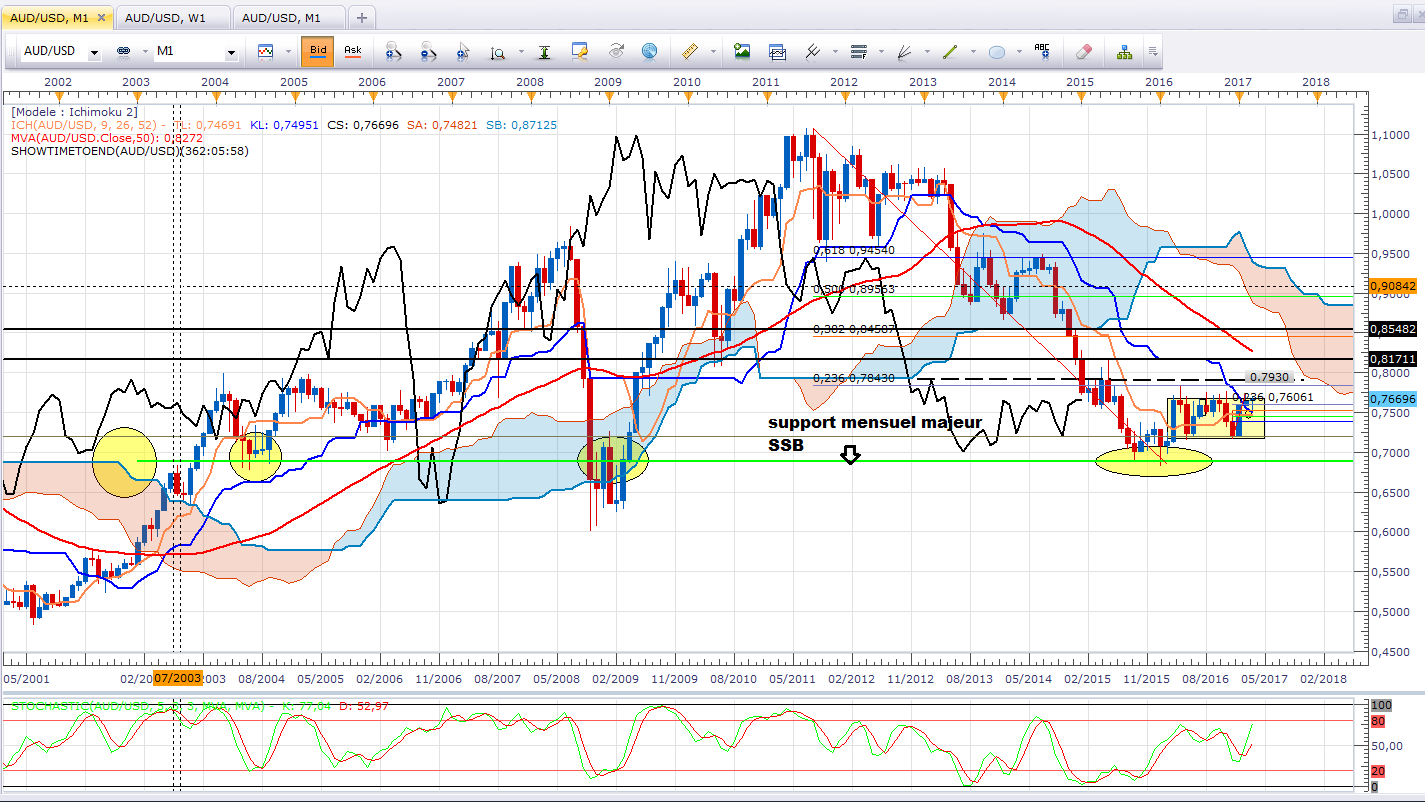Click the zoom in magnifier icon
This screenshot has width=1425, height=802.
click(x=393, y=51)
